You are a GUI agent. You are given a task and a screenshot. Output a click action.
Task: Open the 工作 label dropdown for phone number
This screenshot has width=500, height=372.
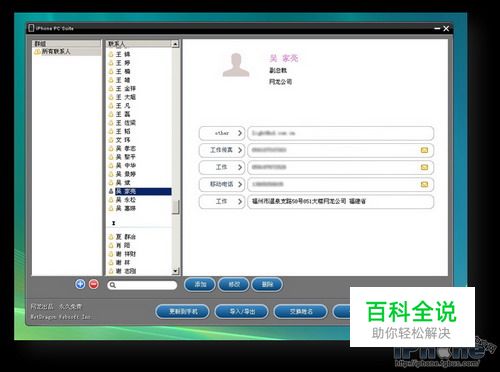point(222,167)
